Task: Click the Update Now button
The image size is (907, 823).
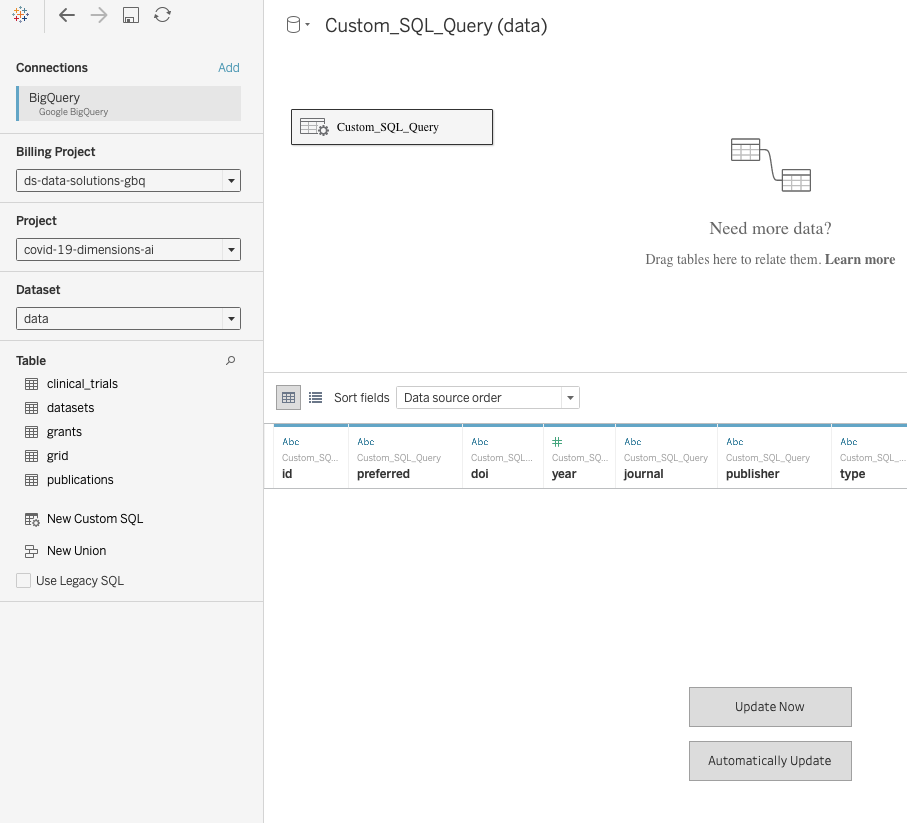Action: click(770, 707)
